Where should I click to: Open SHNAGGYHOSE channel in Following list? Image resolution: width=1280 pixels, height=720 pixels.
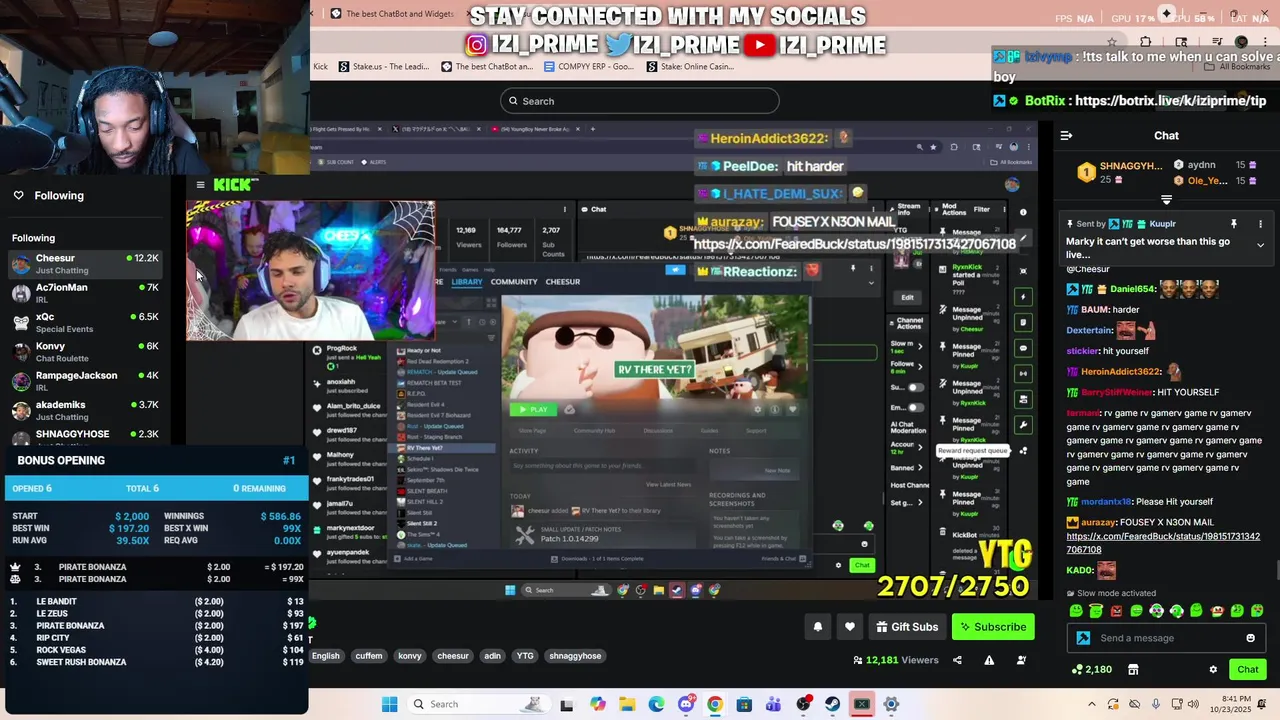85,435
